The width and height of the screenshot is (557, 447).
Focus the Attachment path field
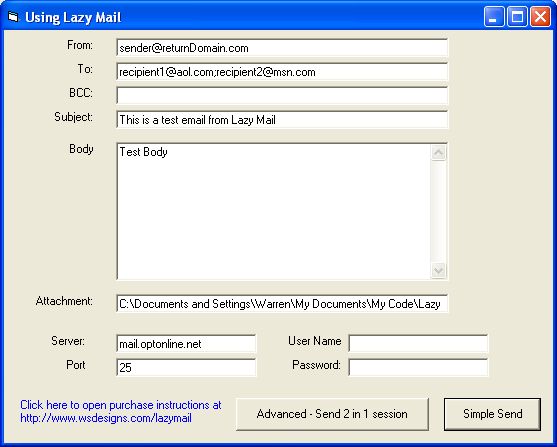tap(282, 304)
